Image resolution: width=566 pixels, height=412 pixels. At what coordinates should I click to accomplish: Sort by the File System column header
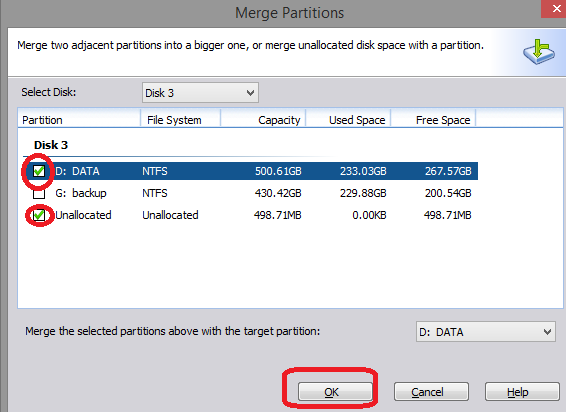pos(180,120)
